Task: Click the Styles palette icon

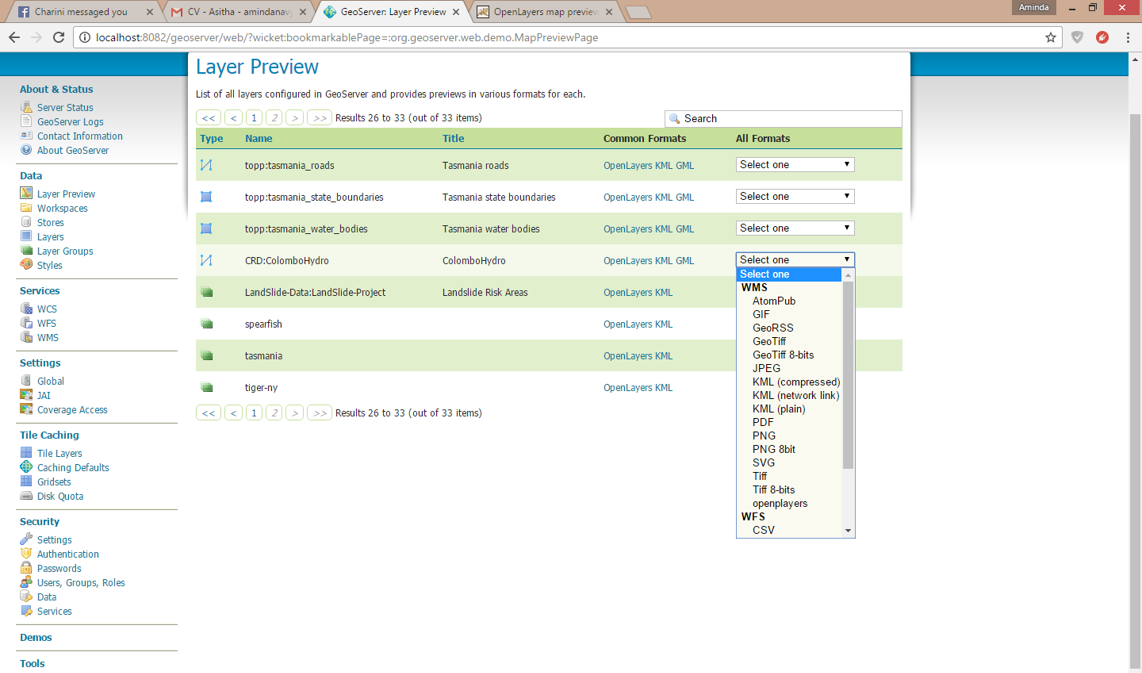Action: point(26,264)
